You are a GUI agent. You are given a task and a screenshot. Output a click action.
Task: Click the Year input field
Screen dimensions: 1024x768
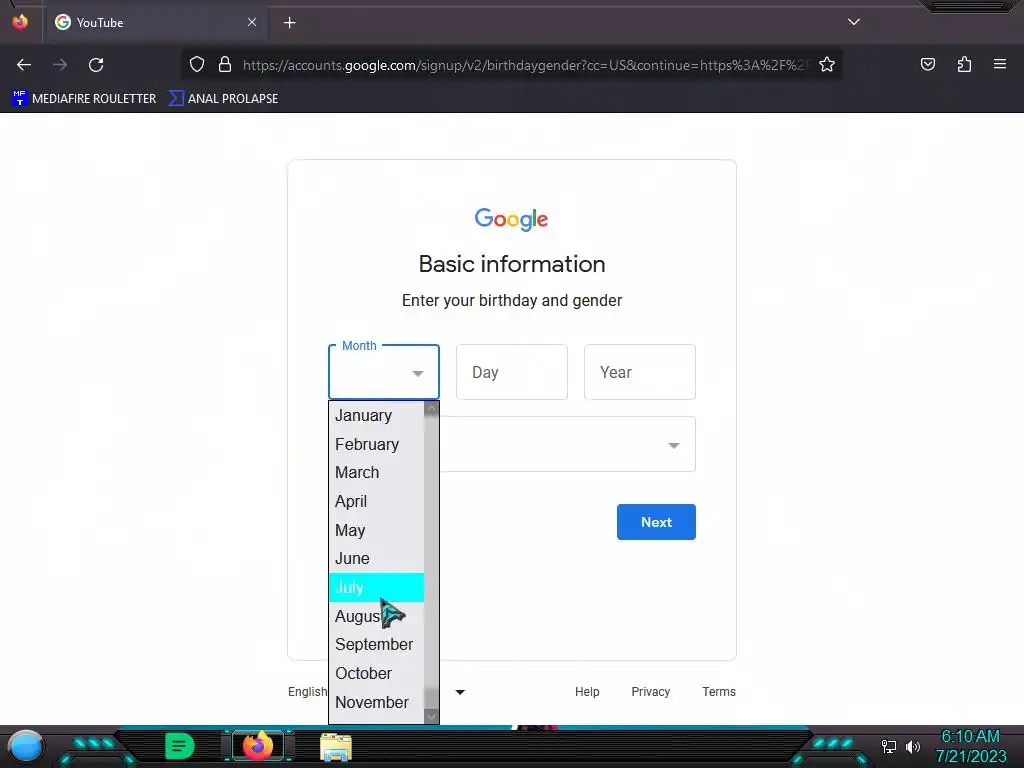[640, 372]
